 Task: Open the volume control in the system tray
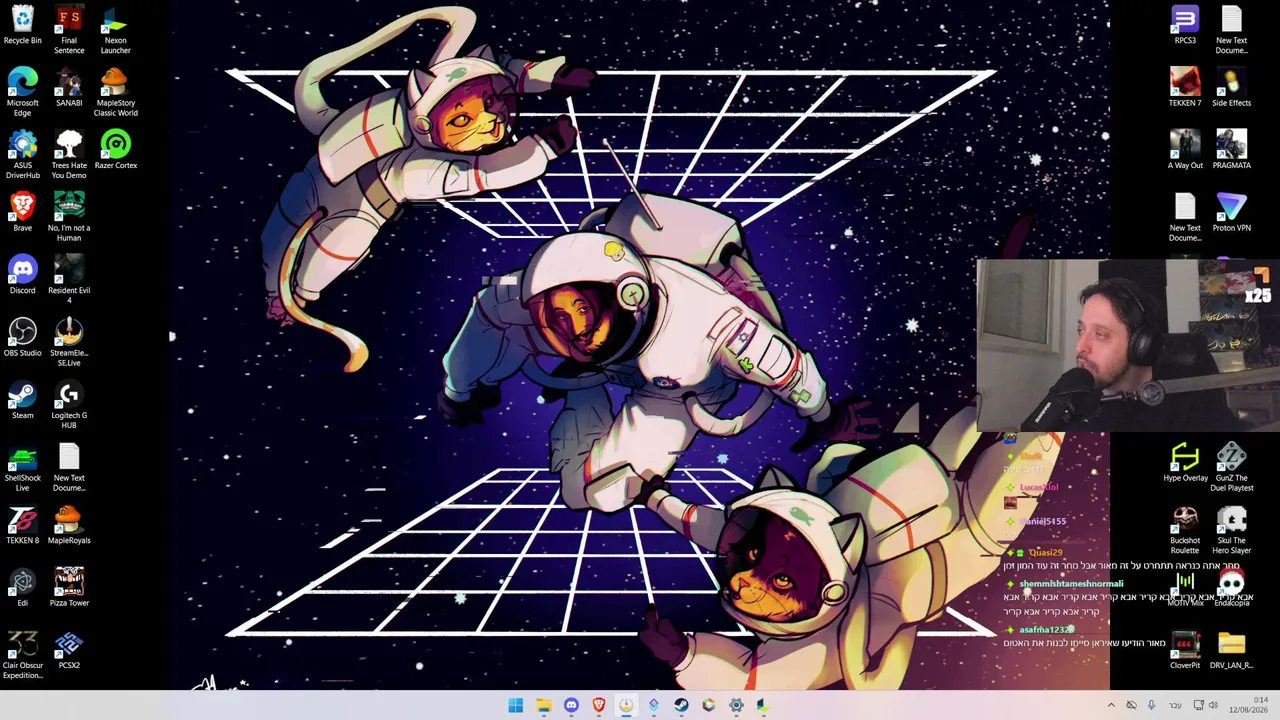1213,705
